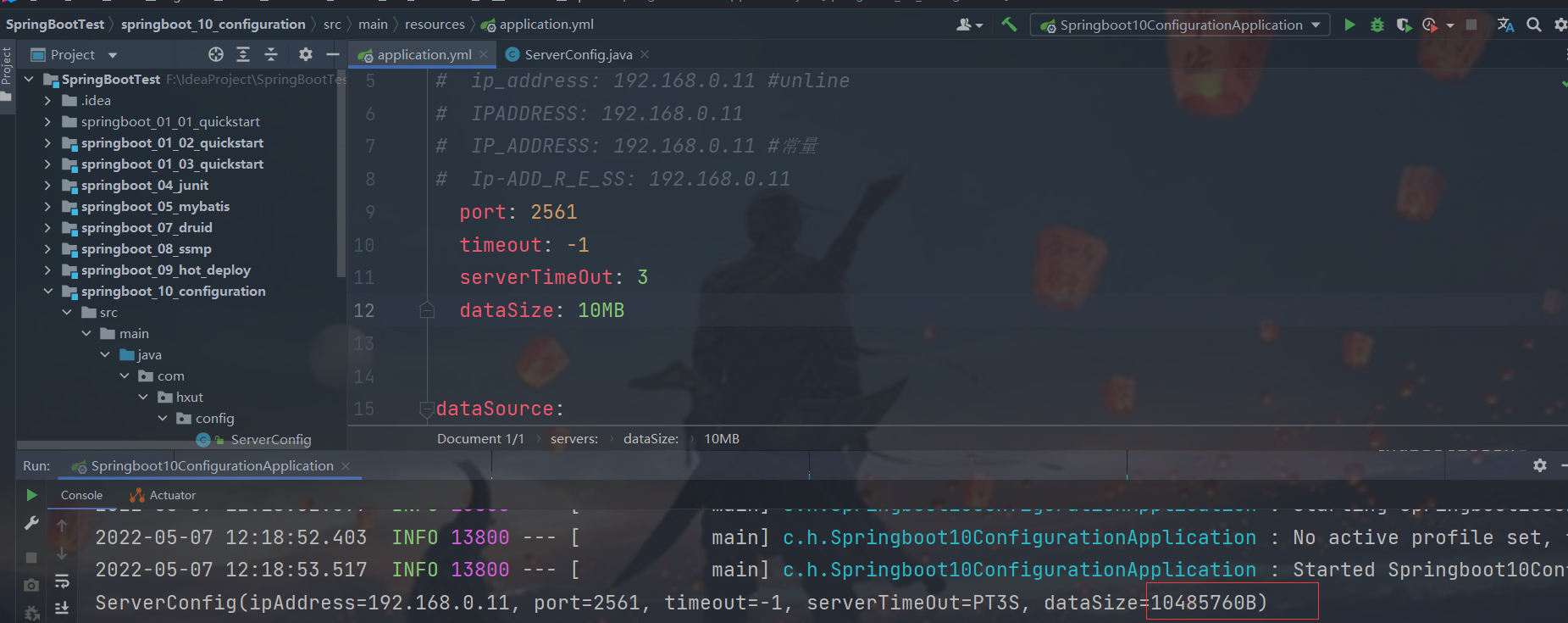Screen dimensions: 1568x623
Task: Rerun application in Run panel
Action: pos(31,495)
